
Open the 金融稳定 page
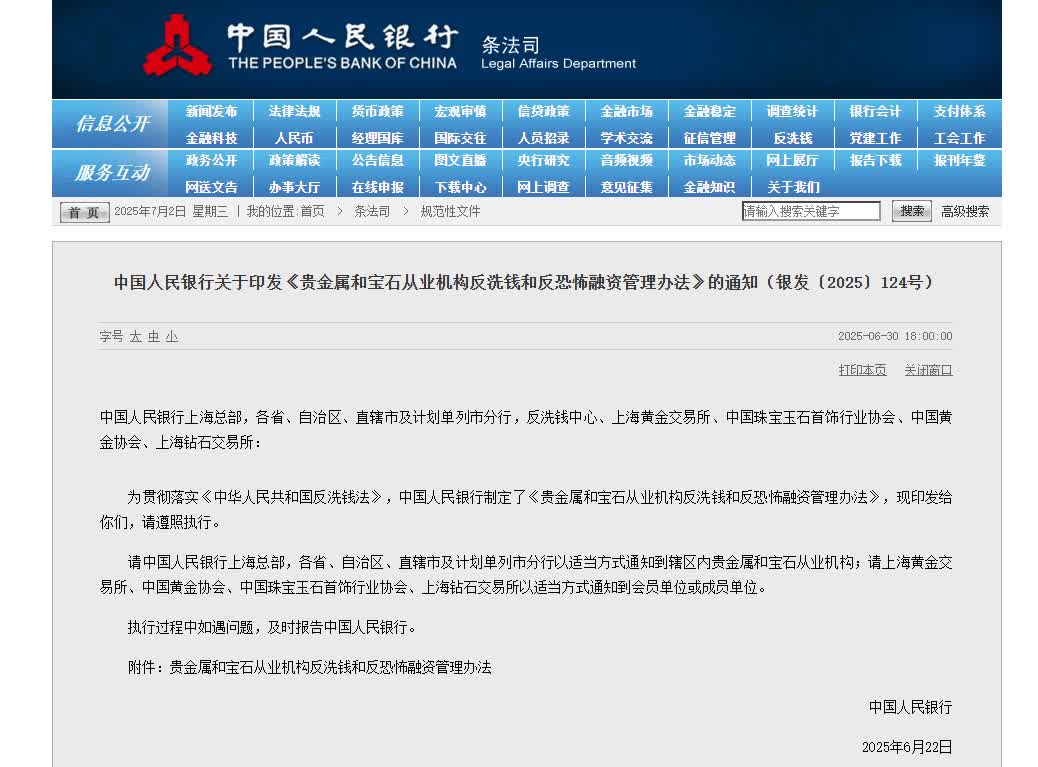point(710,111)
